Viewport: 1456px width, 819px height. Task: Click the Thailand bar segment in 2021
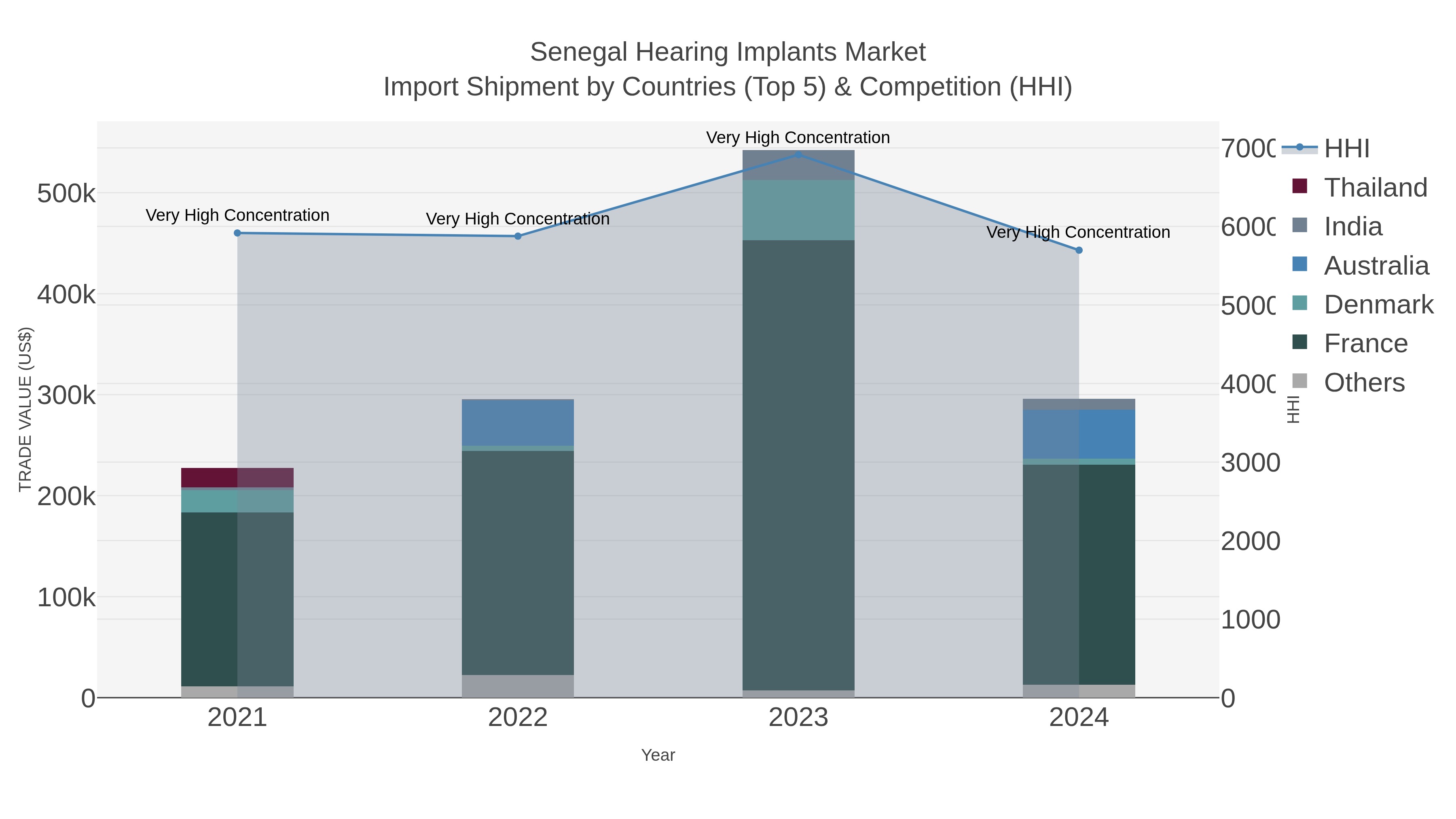237,478
